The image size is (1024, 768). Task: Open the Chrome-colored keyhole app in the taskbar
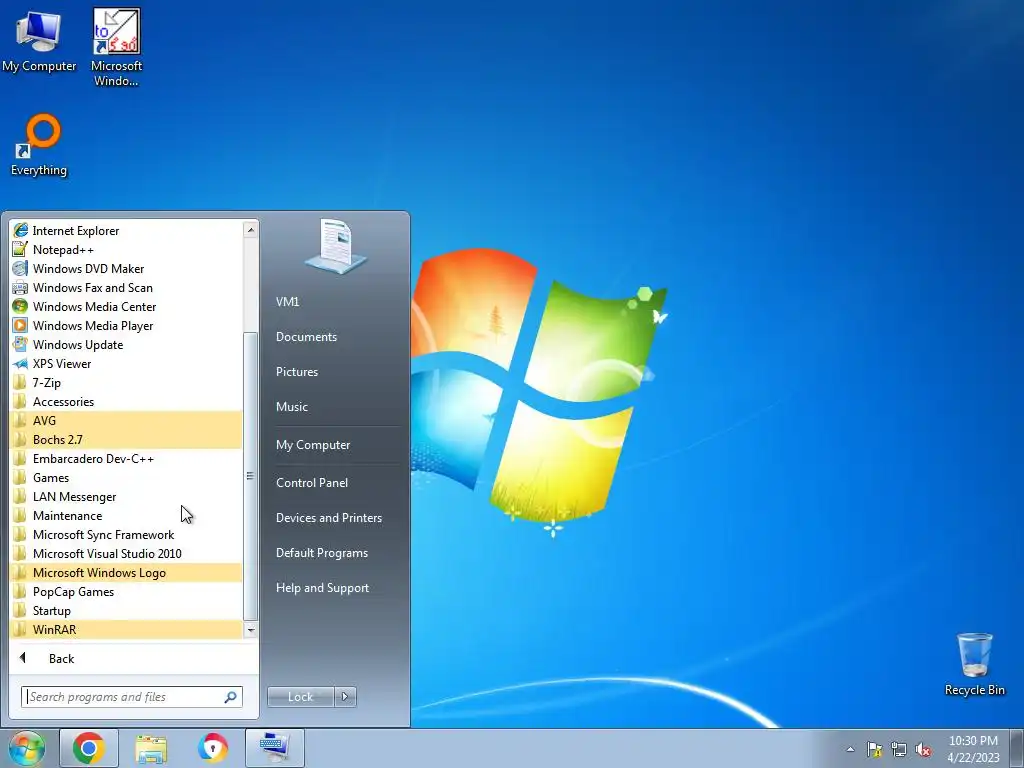213,748
